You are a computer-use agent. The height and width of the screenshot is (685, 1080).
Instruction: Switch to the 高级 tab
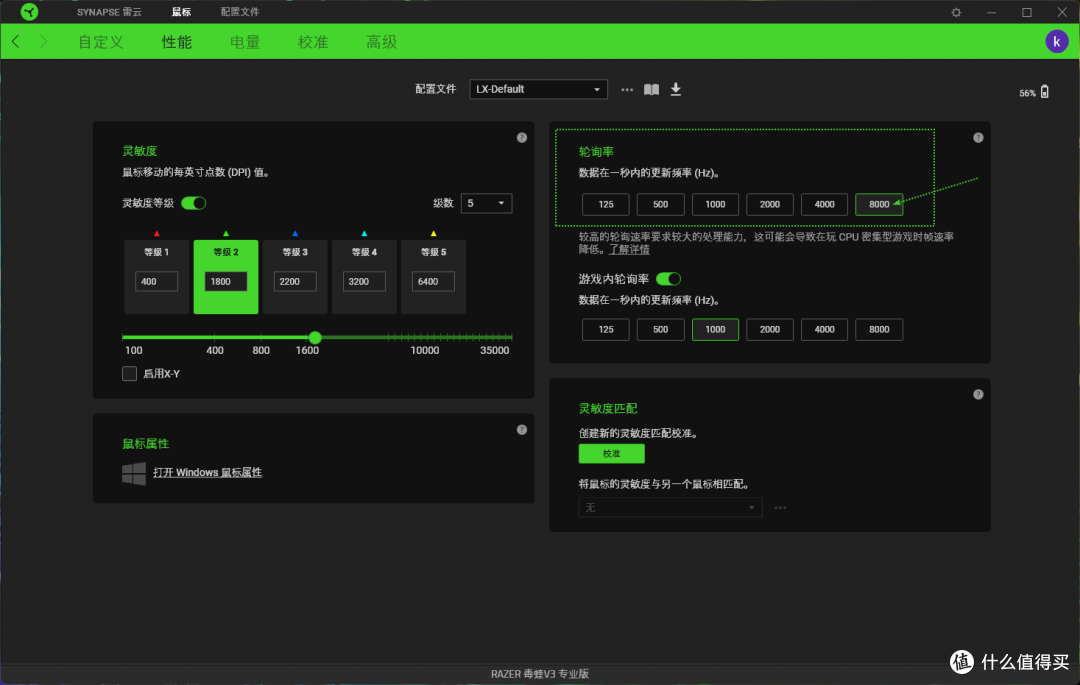[x=382, y=42]
